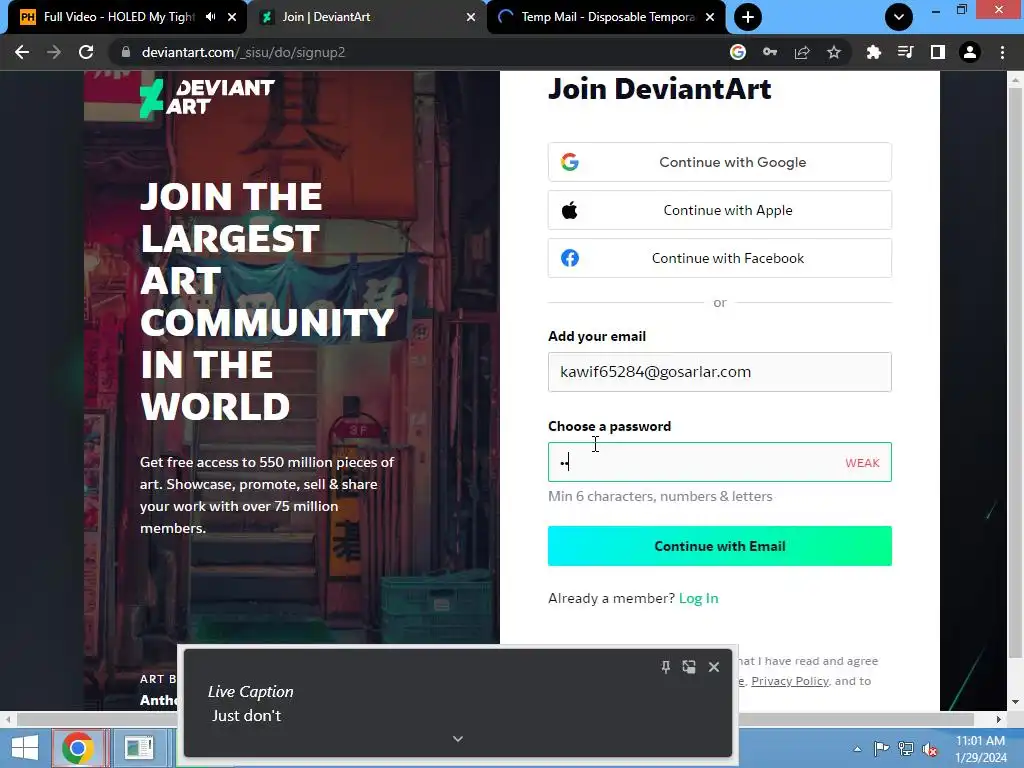Open the Windows Start menu

25,748
